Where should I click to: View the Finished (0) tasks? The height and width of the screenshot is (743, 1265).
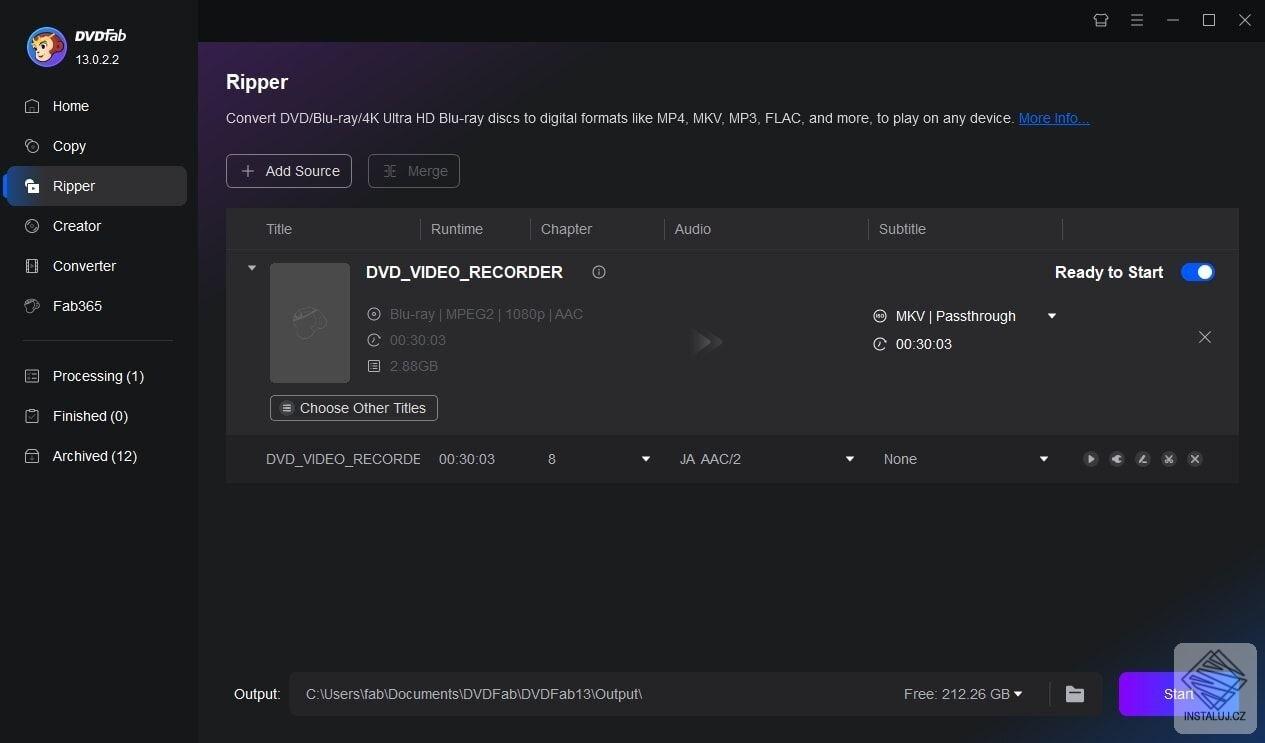pos(96,416)
